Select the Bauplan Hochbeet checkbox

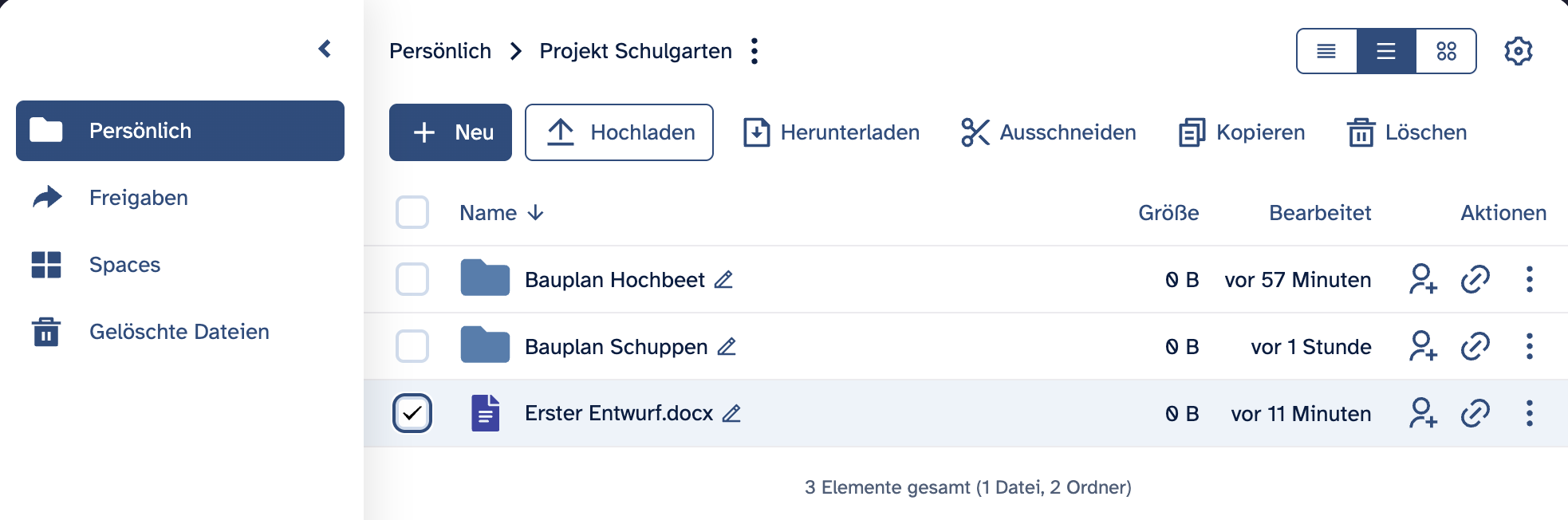(412, 279)
